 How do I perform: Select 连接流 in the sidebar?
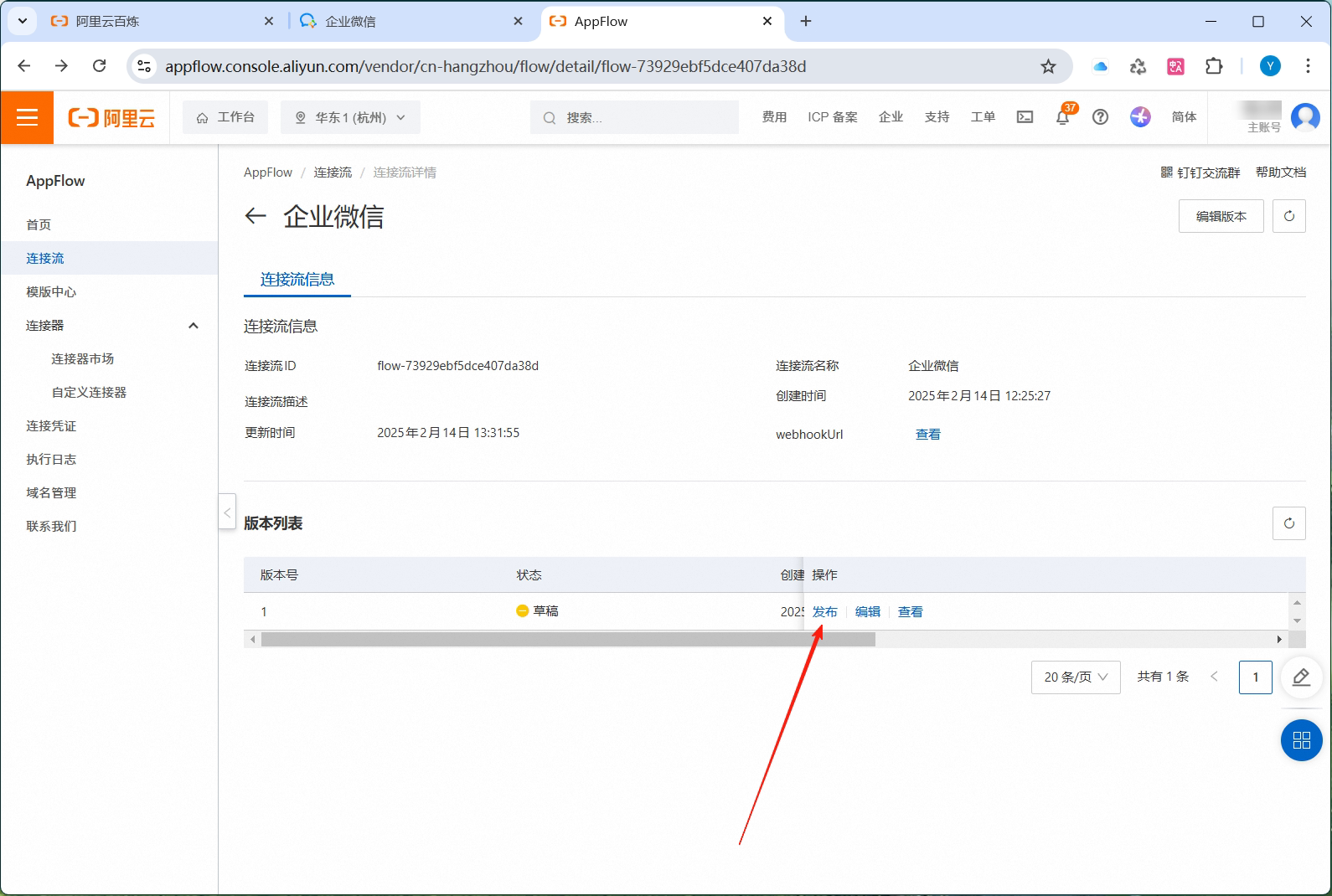pos(109,258)
